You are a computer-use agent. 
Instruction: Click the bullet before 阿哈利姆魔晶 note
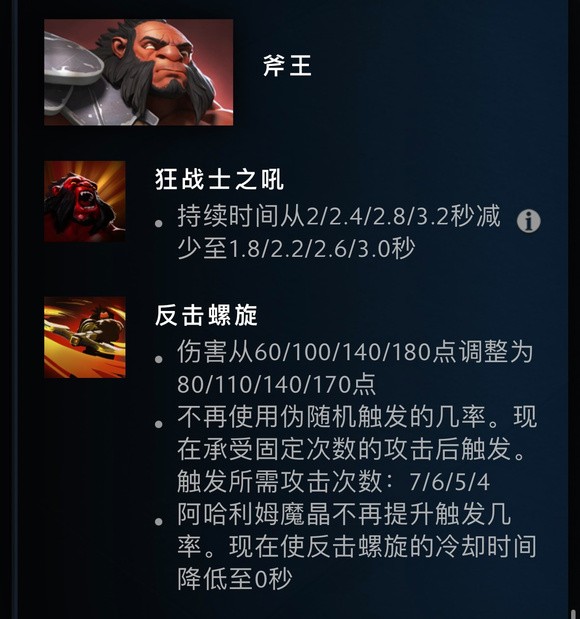(x=159, y=521)
